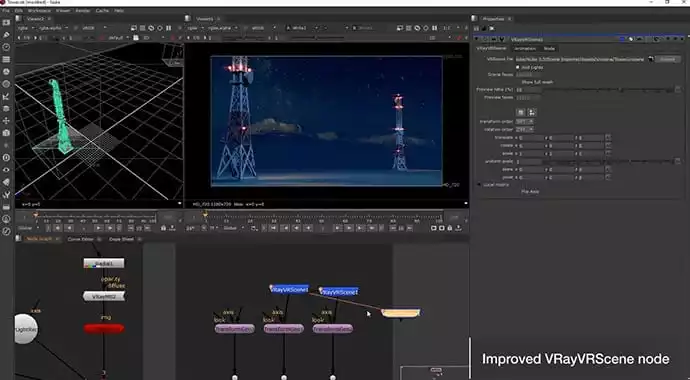Toggle the Flip Axis option
The image size is (690, 380).
point(530,192)
